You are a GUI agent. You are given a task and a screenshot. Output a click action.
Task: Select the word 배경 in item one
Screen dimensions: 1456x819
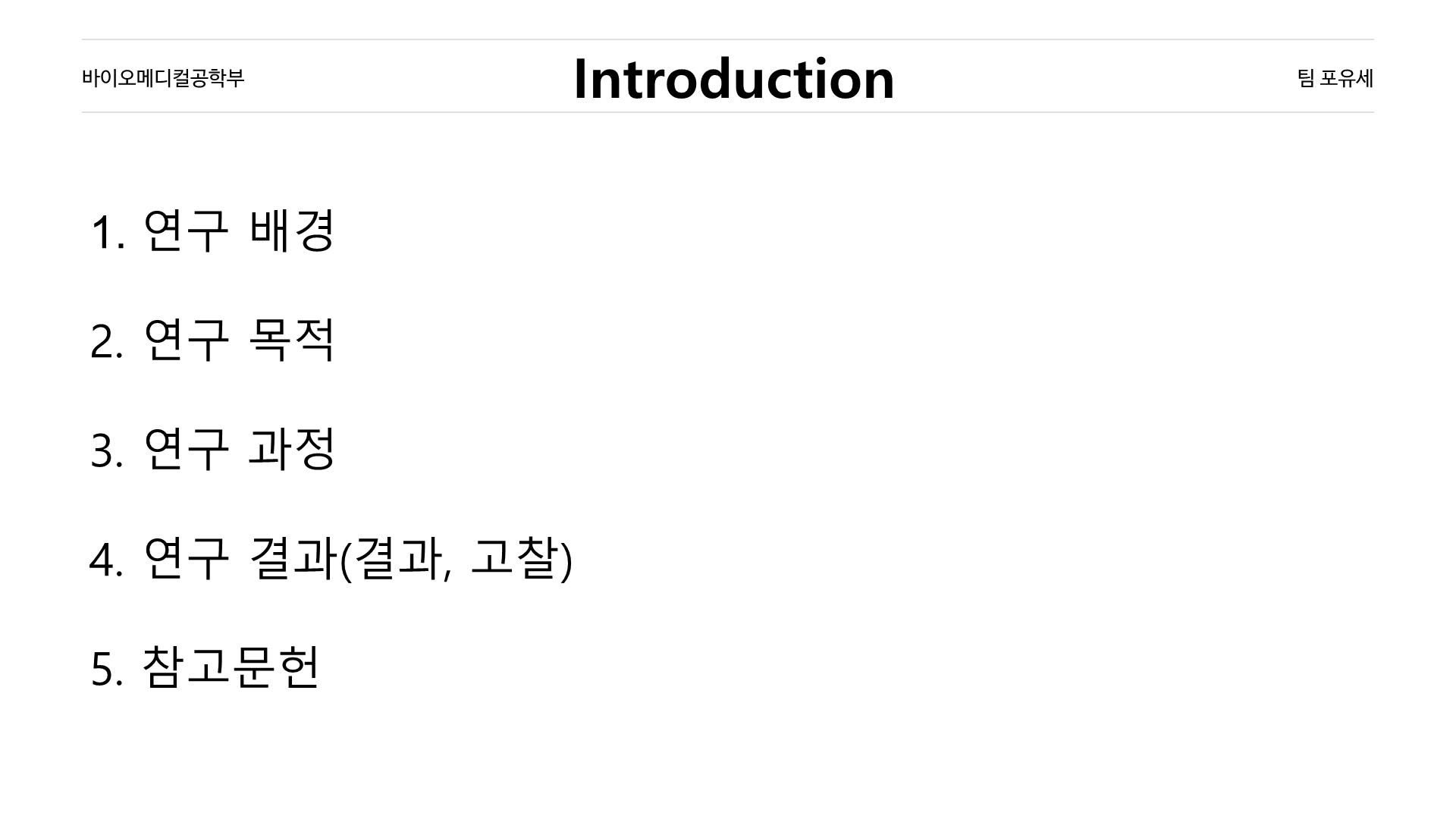click(x=292, y=231)
